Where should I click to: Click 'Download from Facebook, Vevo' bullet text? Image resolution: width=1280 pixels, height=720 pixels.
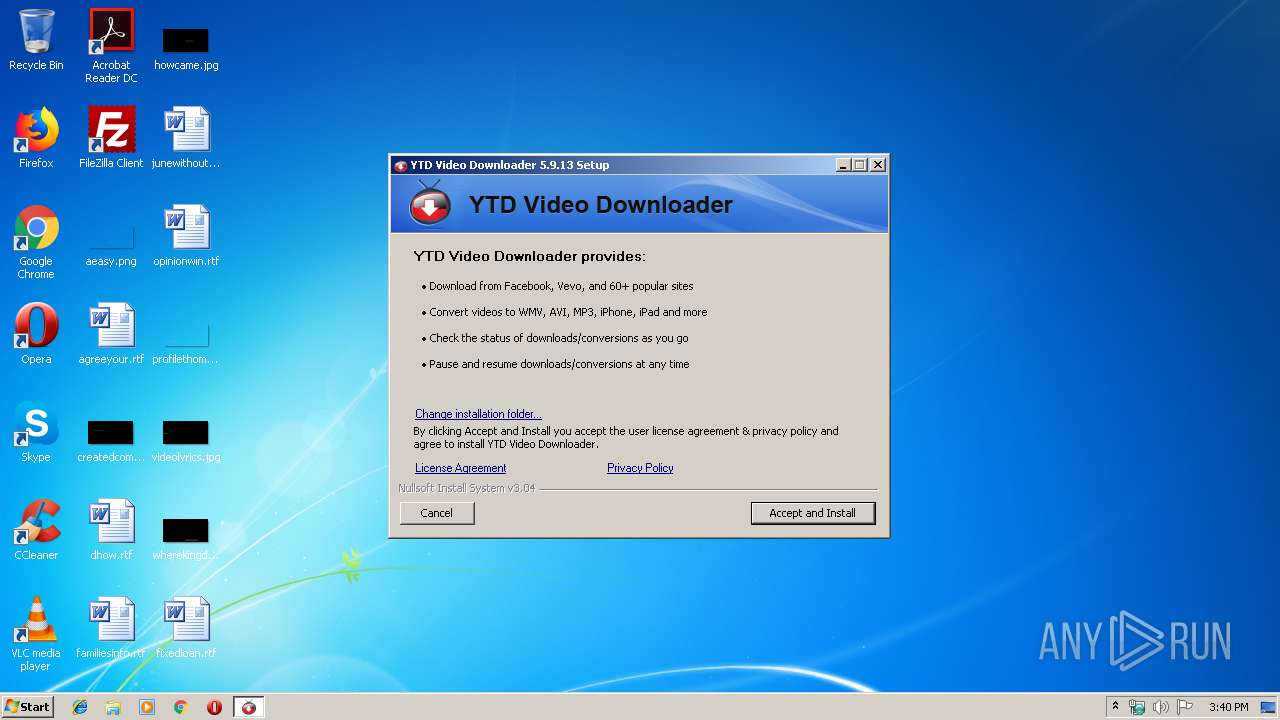tap(561, 286)
